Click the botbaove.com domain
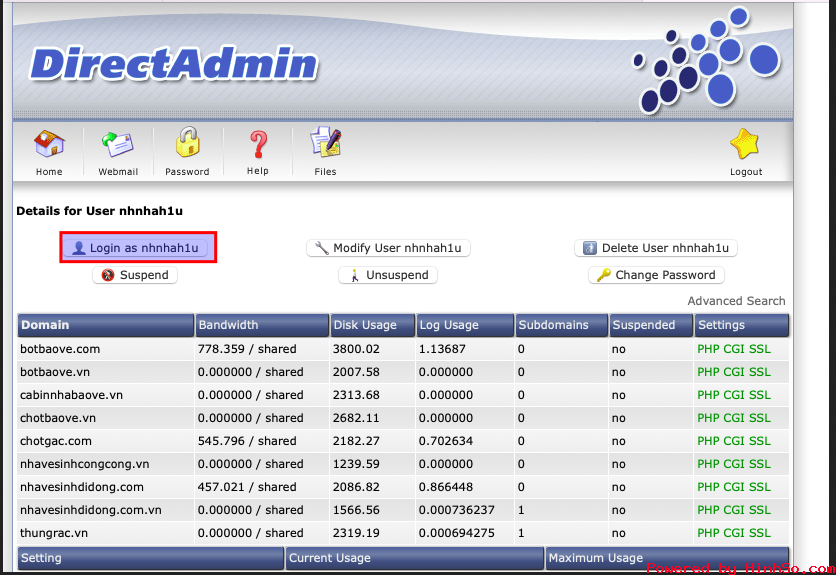The width and height of the screenshot is (836, 575). tap(60, 349)
